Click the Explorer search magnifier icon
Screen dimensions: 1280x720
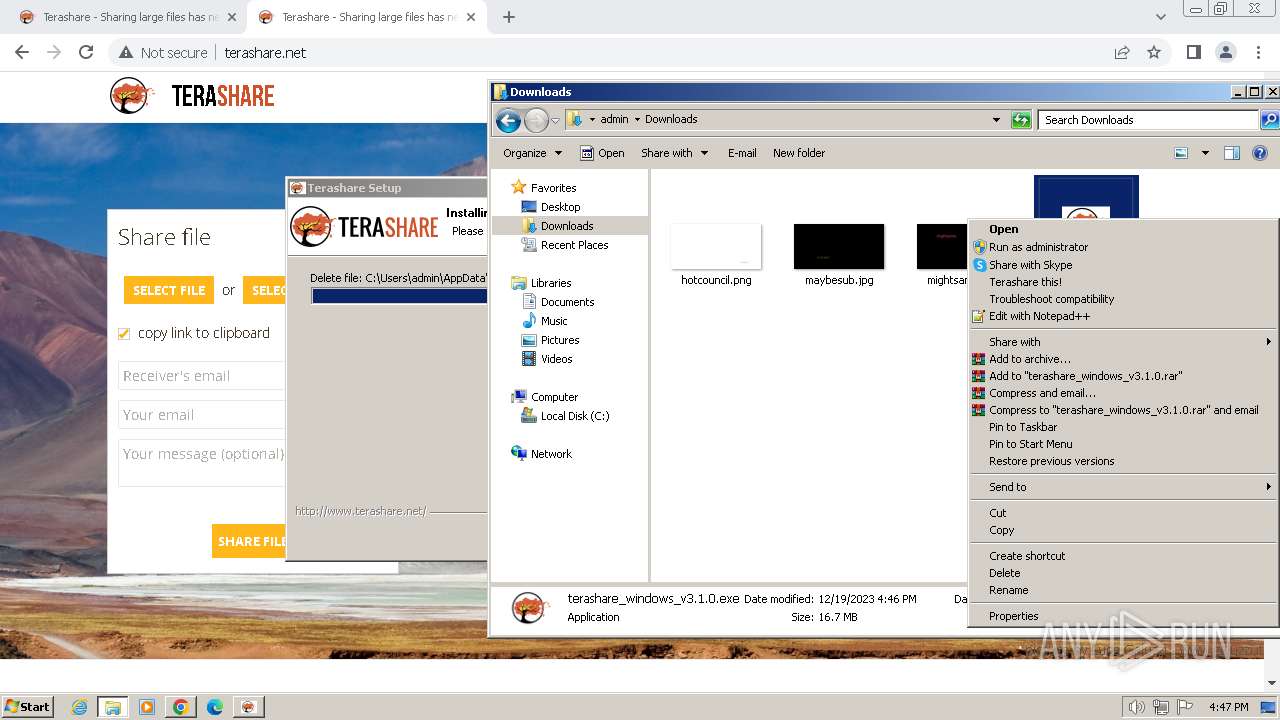click(1269, 120)
